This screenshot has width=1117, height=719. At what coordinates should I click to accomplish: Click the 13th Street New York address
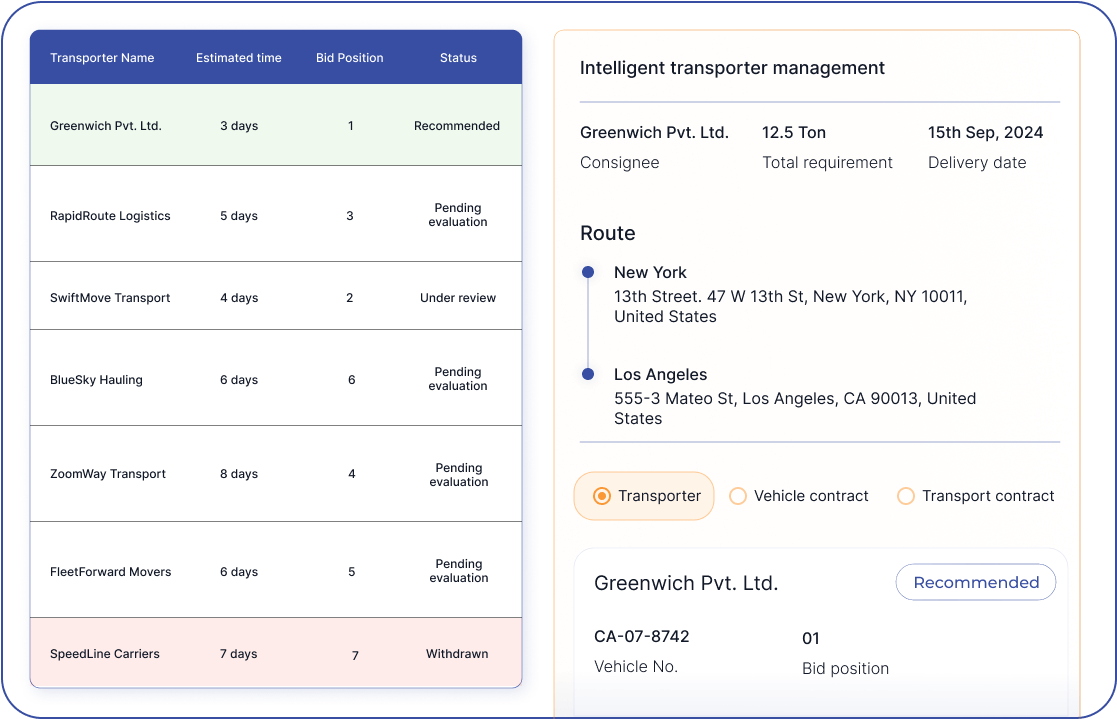(791, 306)
